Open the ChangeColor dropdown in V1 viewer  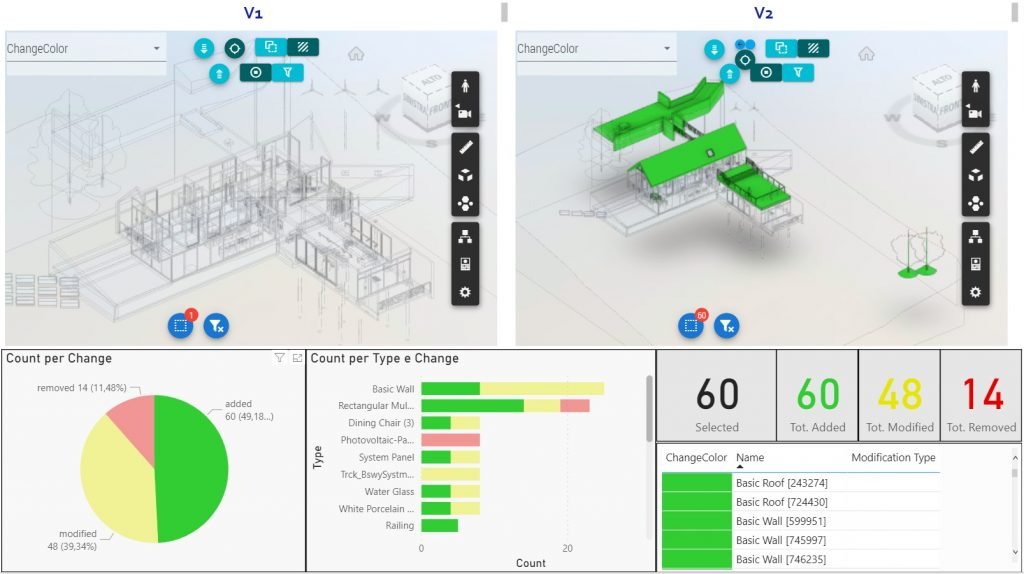pyautogui.click(x=86, y=48)
